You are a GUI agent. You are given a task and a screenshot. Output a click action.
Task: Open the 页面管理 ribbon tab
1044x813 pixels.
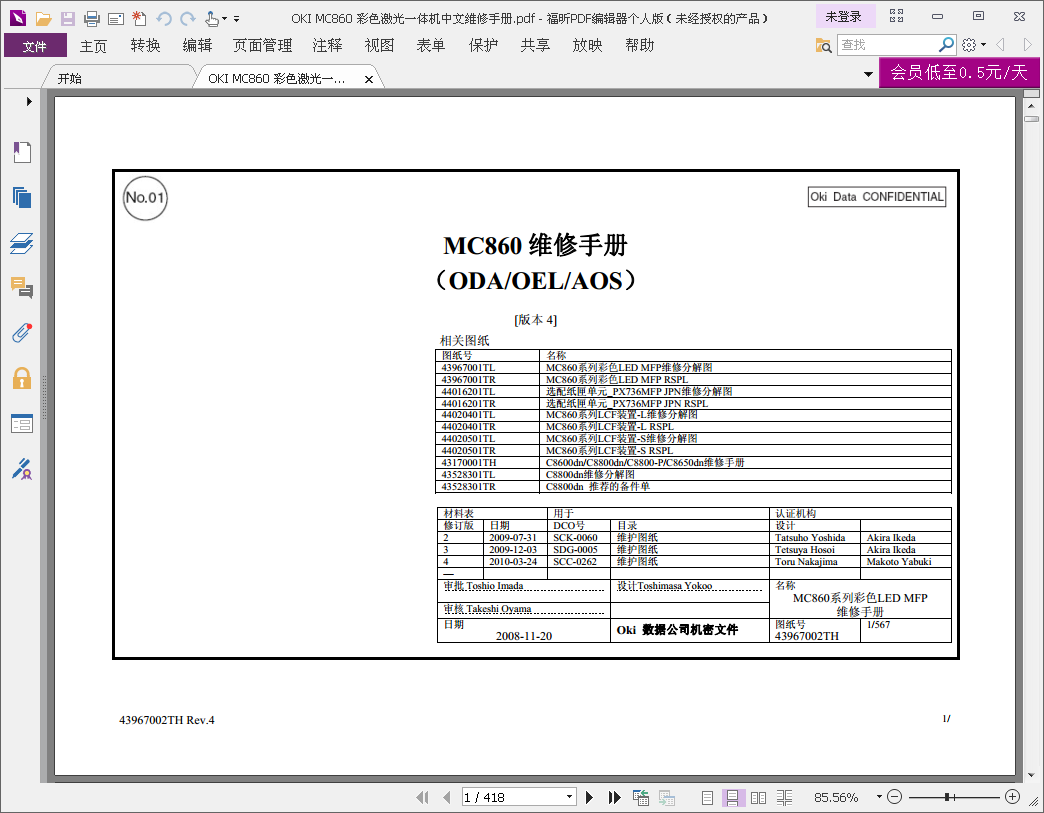262,46
